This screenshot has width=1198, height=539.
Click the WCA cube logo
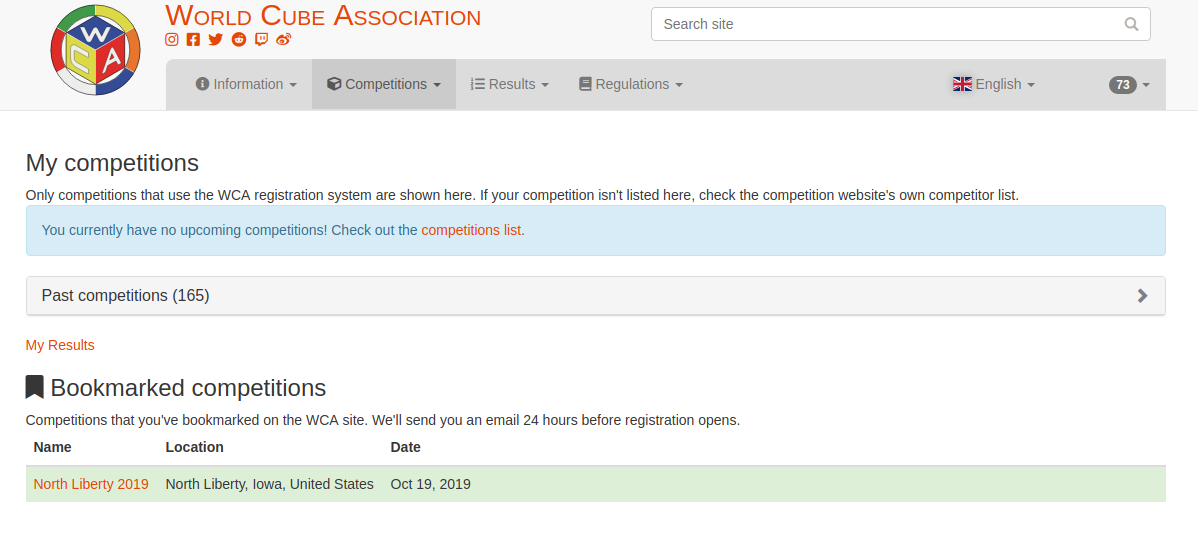coord(96,50)
